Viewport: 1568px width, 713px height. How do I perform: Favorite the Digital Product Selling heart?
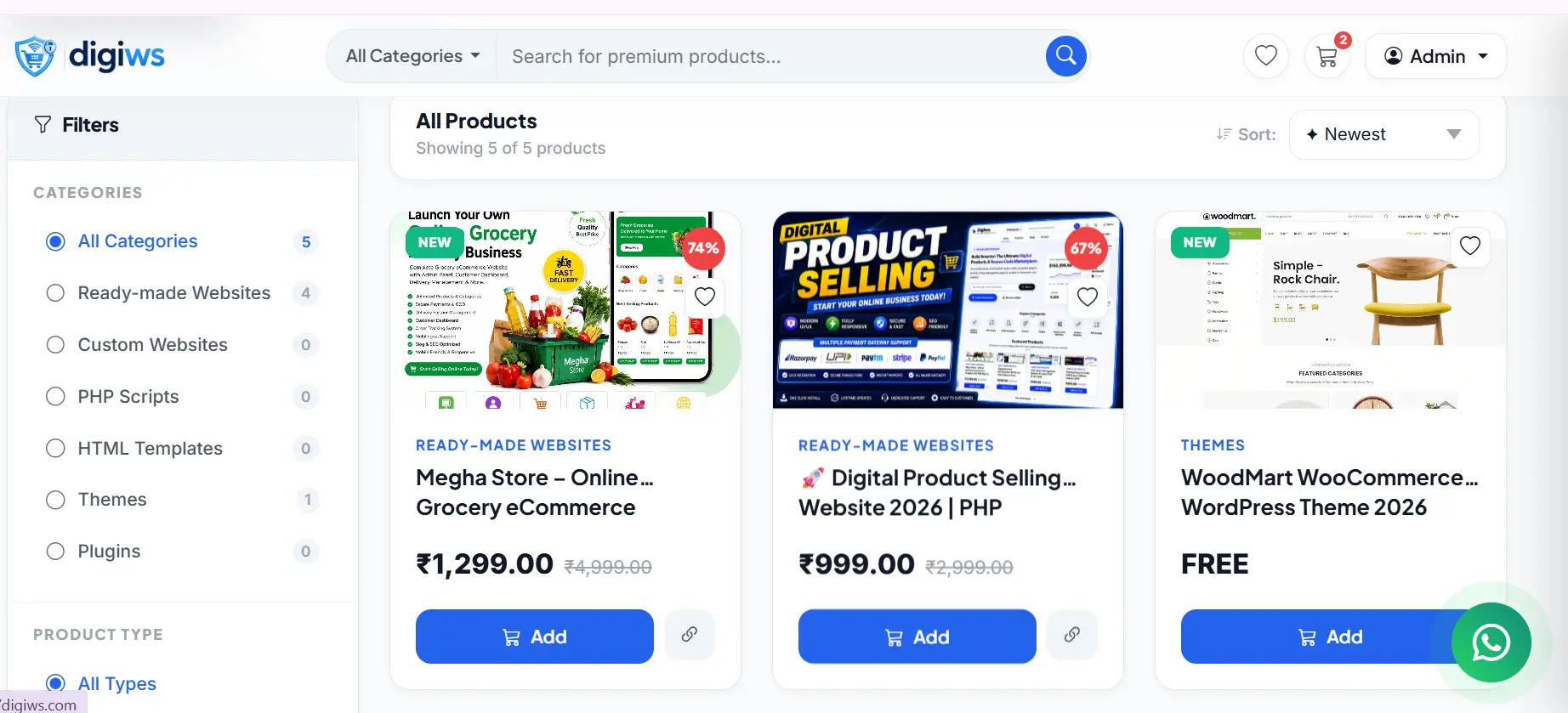tap(1087, 297)
